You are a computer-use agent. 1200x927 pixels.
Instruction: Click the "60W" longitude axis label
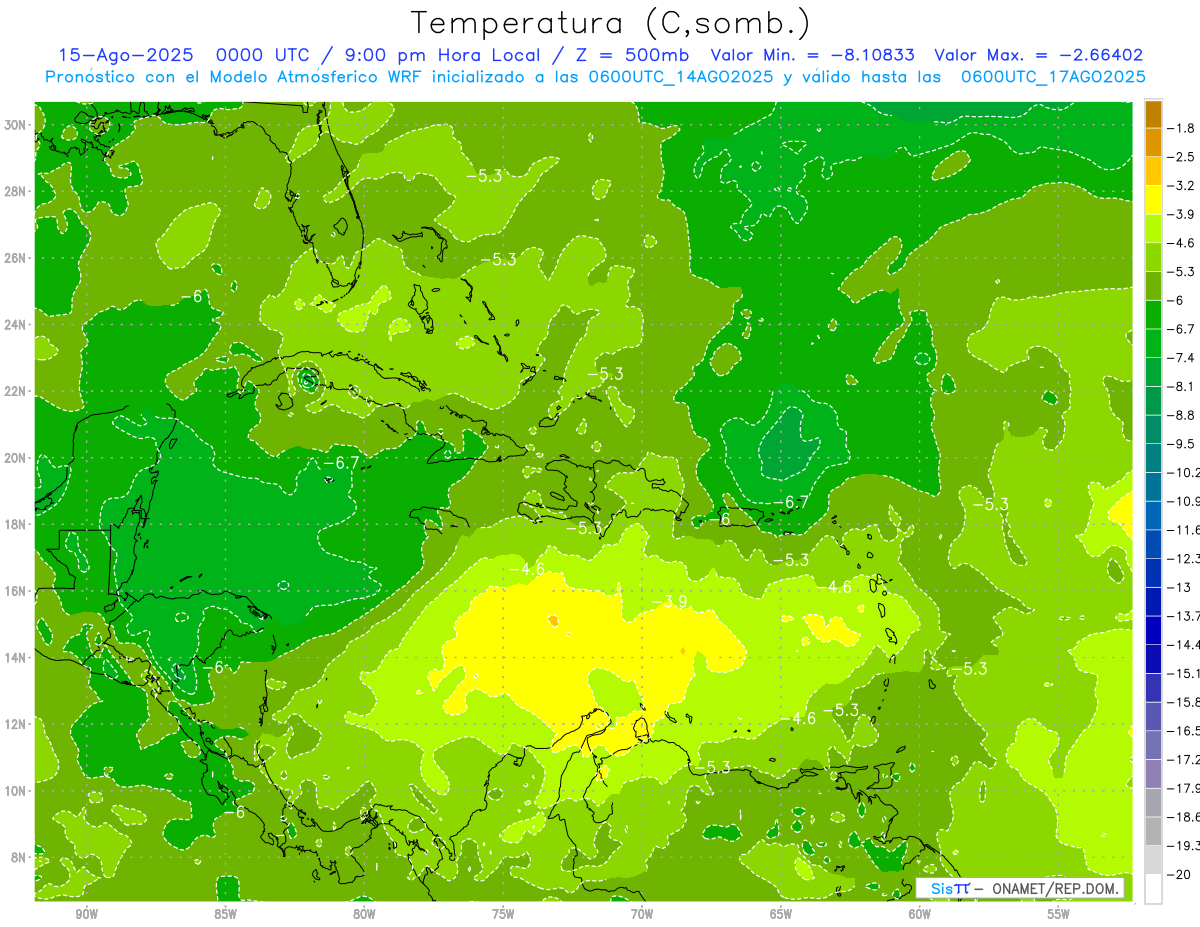[920, 914]
